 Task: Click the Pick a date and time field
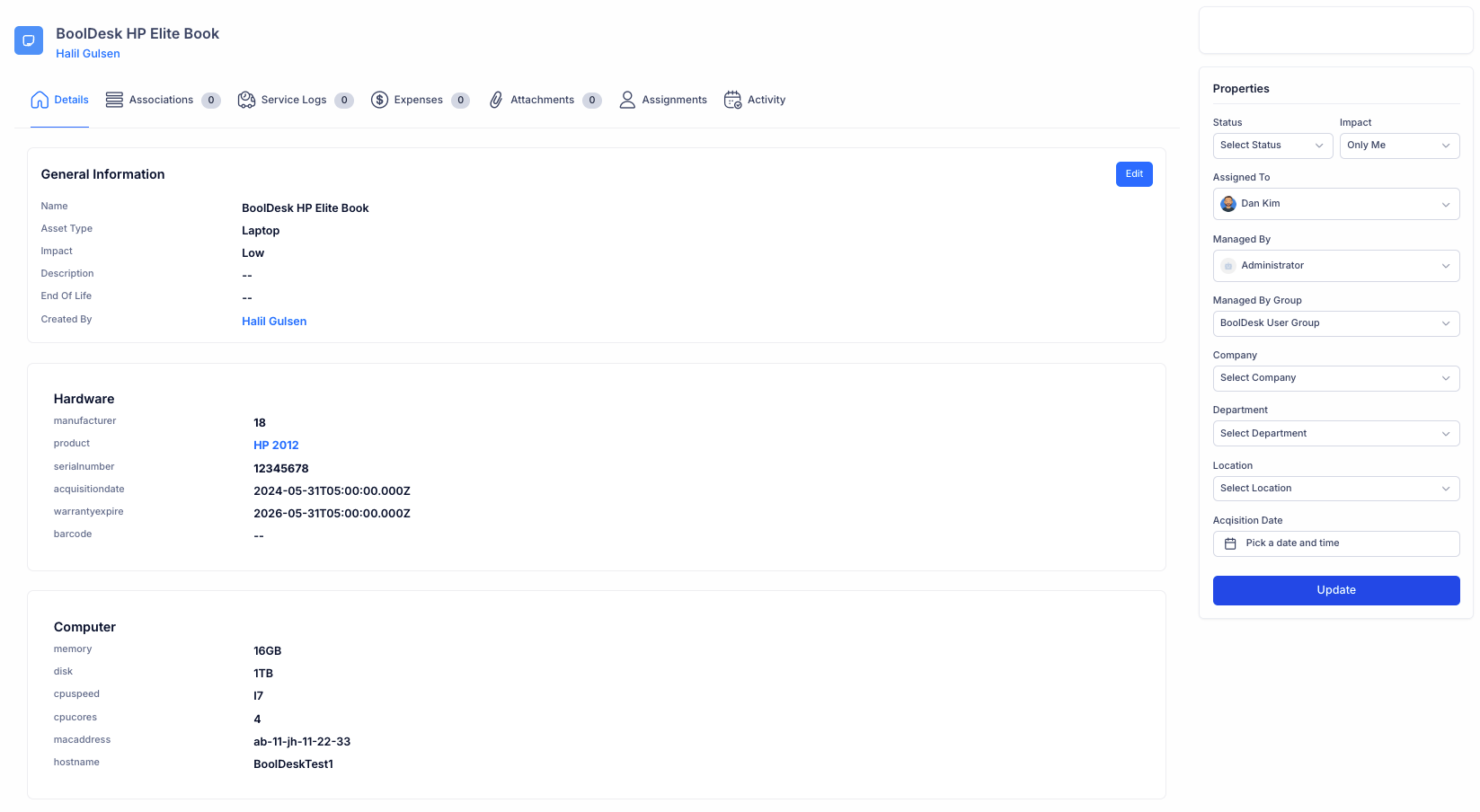click(x=1336, y=543)
